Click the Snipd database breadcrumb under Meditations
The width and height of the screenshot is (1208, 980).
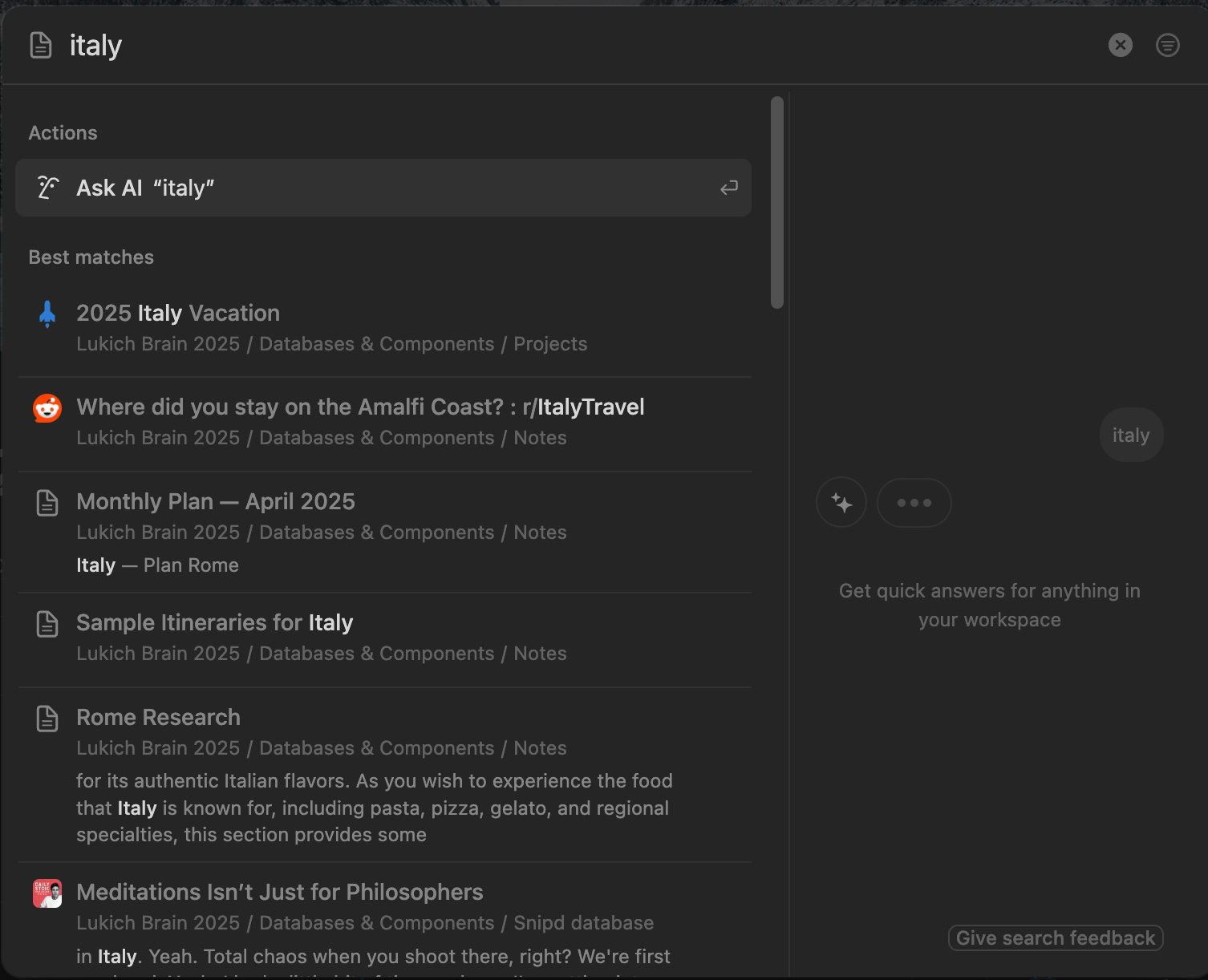point(584,923)
